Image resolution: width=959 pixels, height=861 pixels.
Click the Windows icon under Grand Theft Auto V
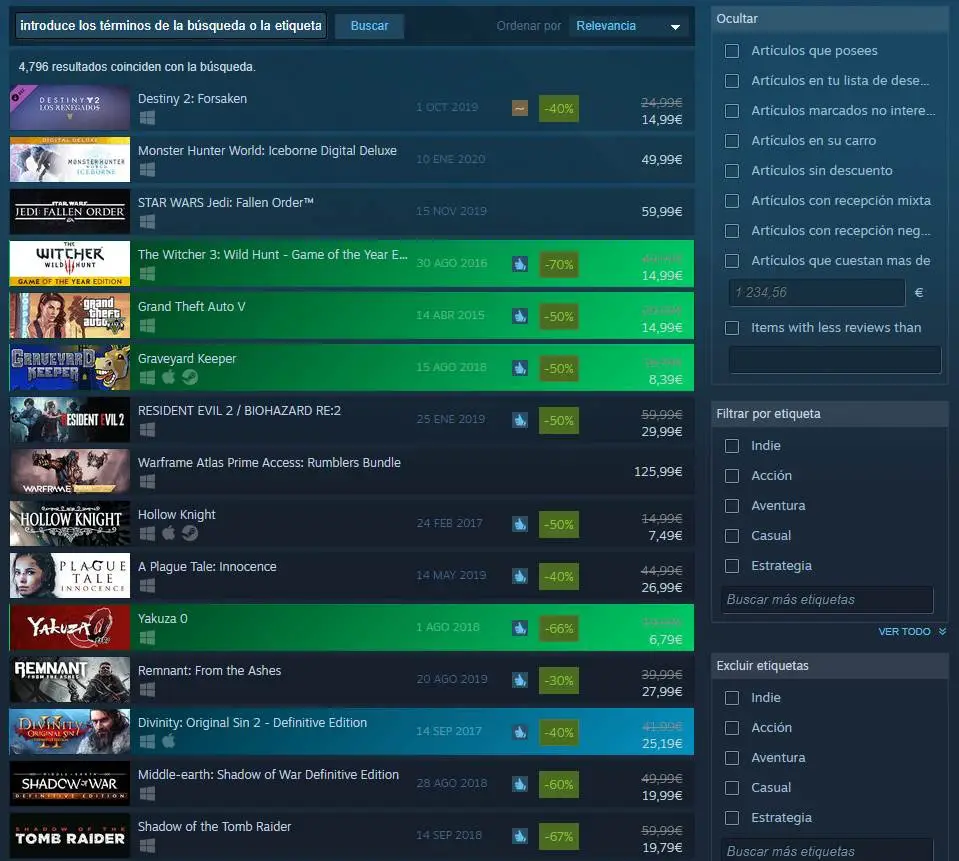coord(147,326)
